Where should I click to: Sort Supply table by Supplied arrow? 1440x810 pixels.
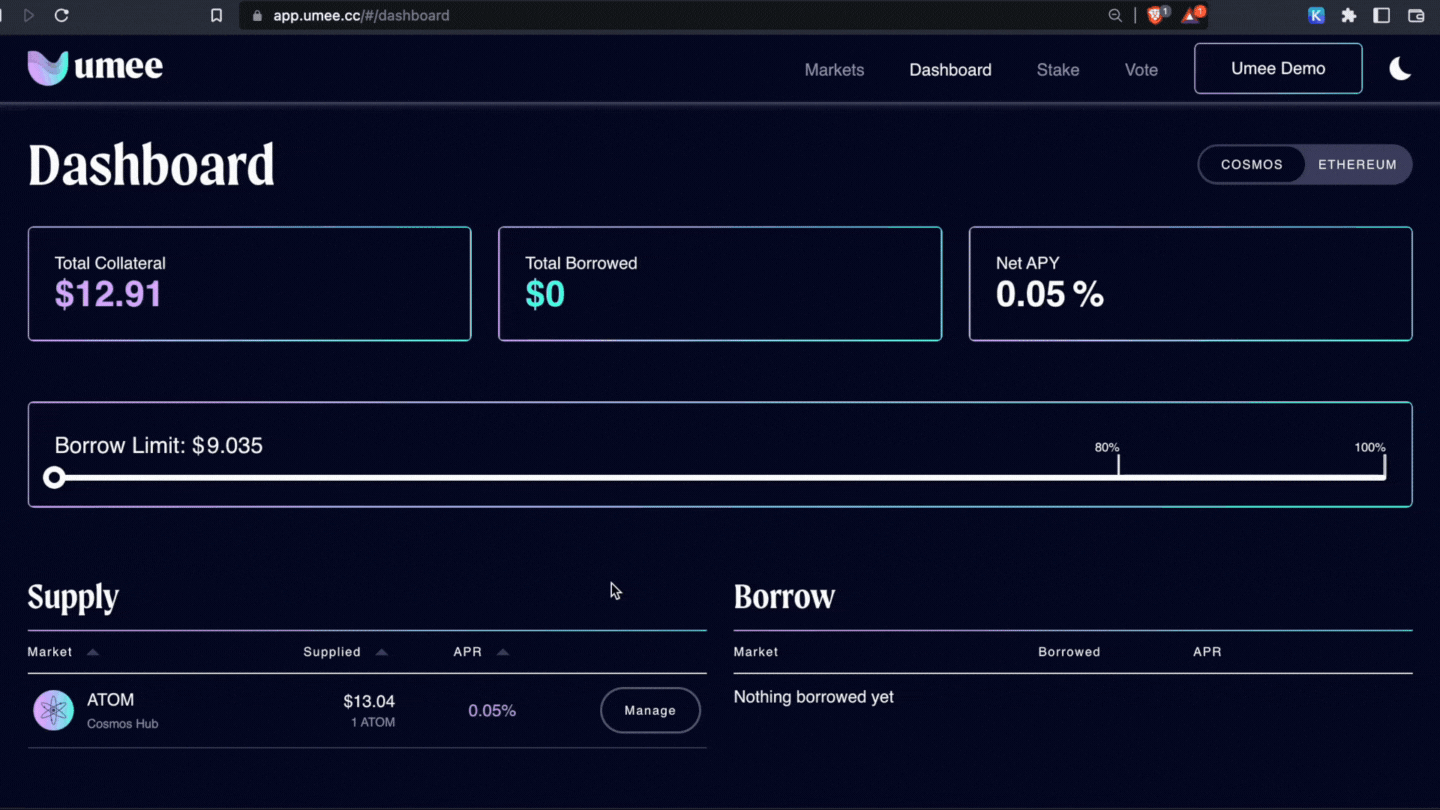coord(381,652)
